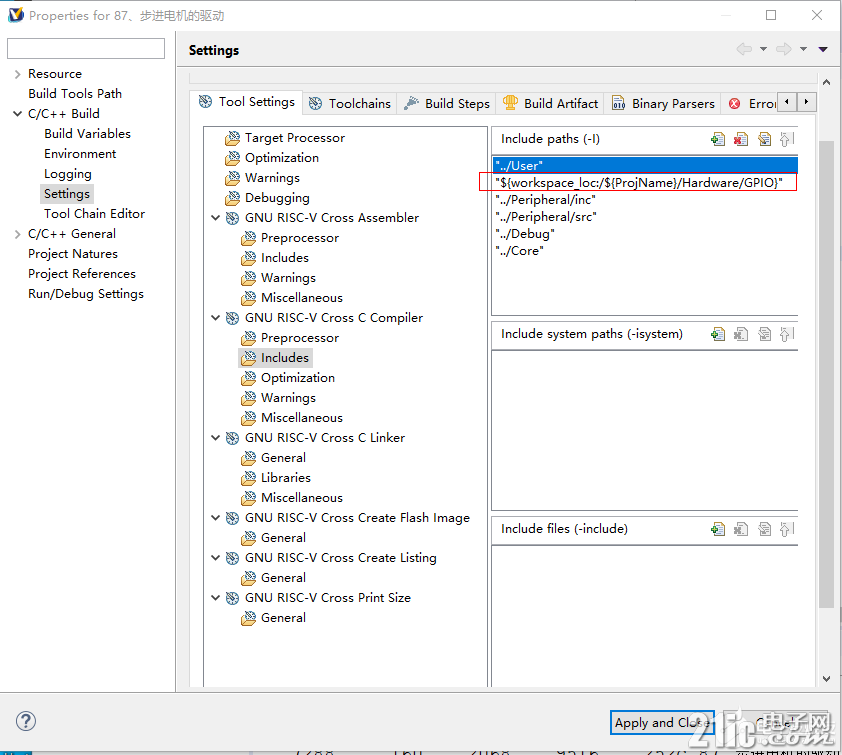Open back history dropdown arrow

coord(763,49)
